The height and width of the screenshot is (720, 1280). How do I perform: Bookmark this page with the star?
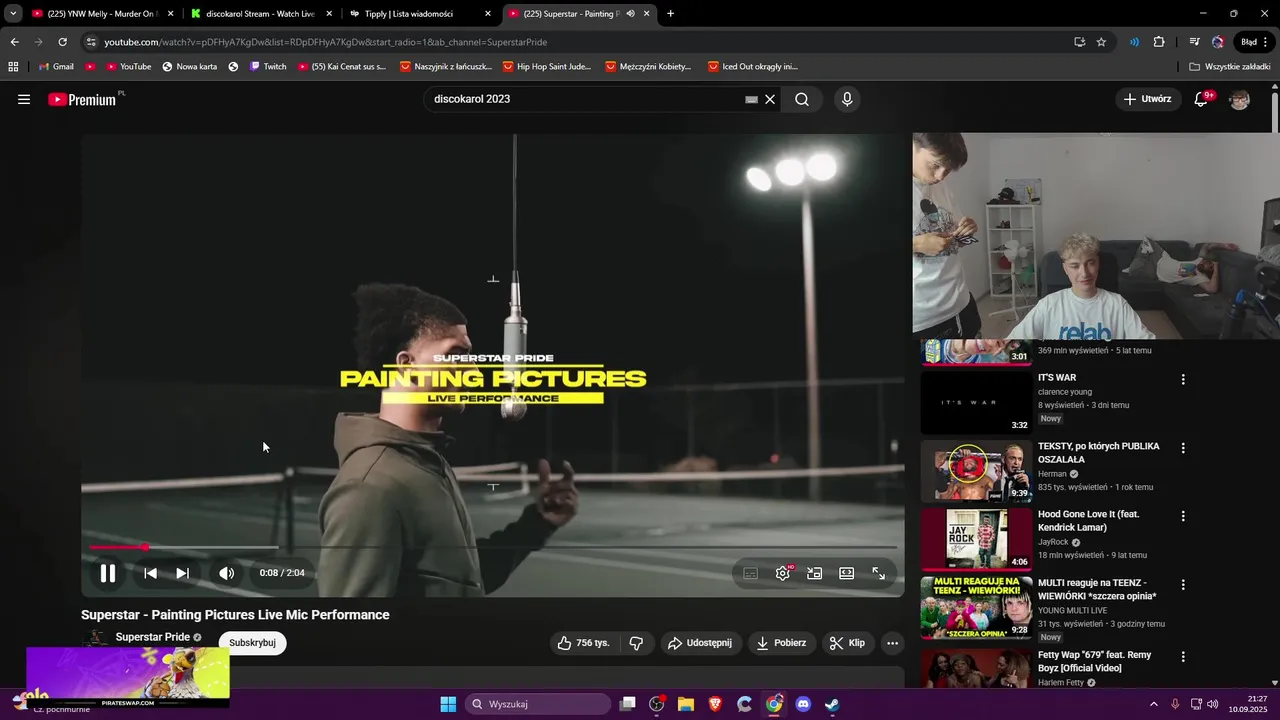(1101, 42)
